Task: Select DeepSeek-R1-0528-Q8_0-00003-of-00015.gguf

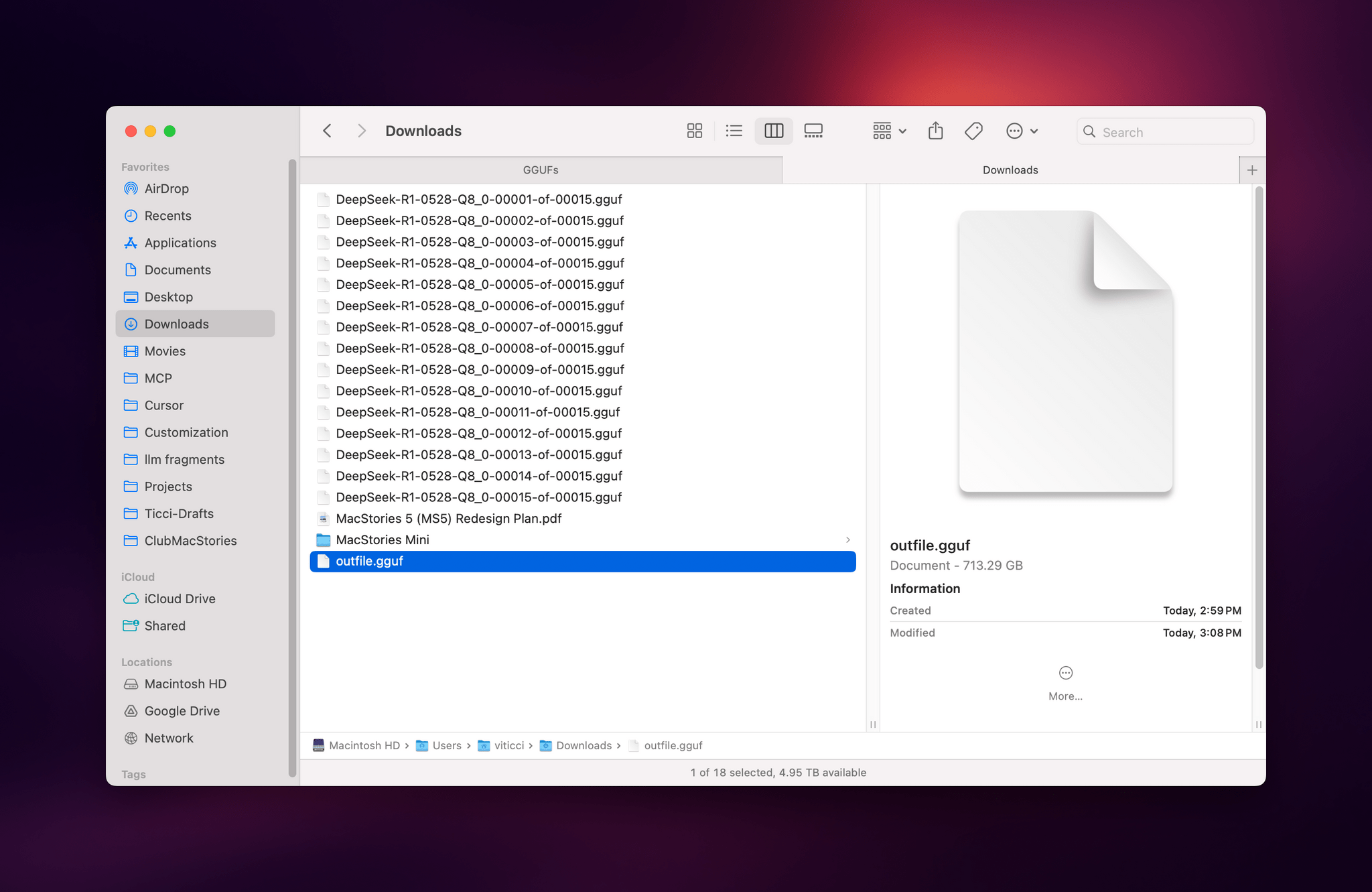Action: tap(583, 242)
